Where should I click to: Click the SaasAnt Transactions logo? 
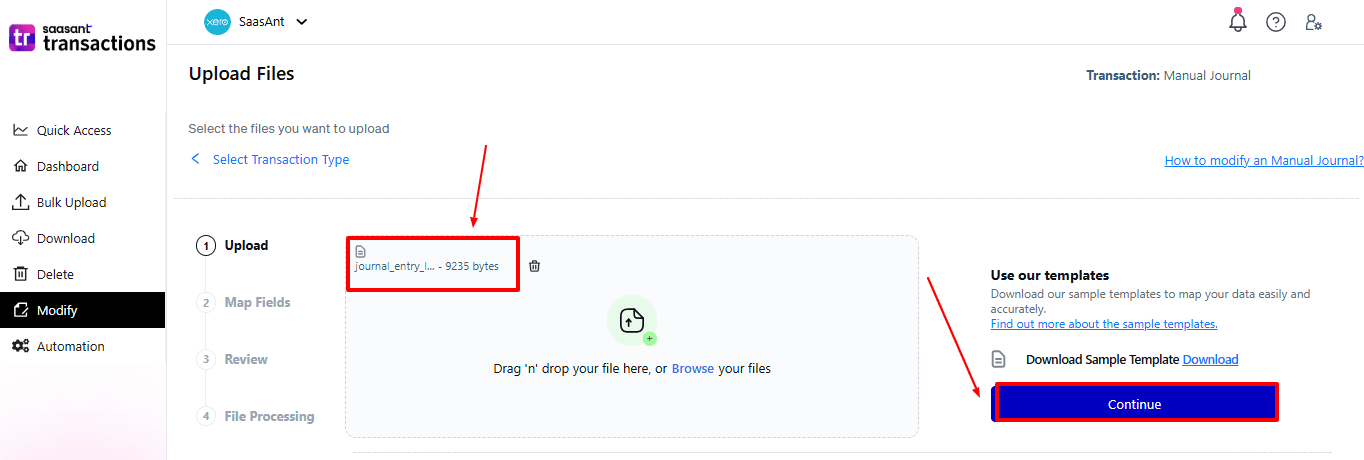click(x=83, y=38)
